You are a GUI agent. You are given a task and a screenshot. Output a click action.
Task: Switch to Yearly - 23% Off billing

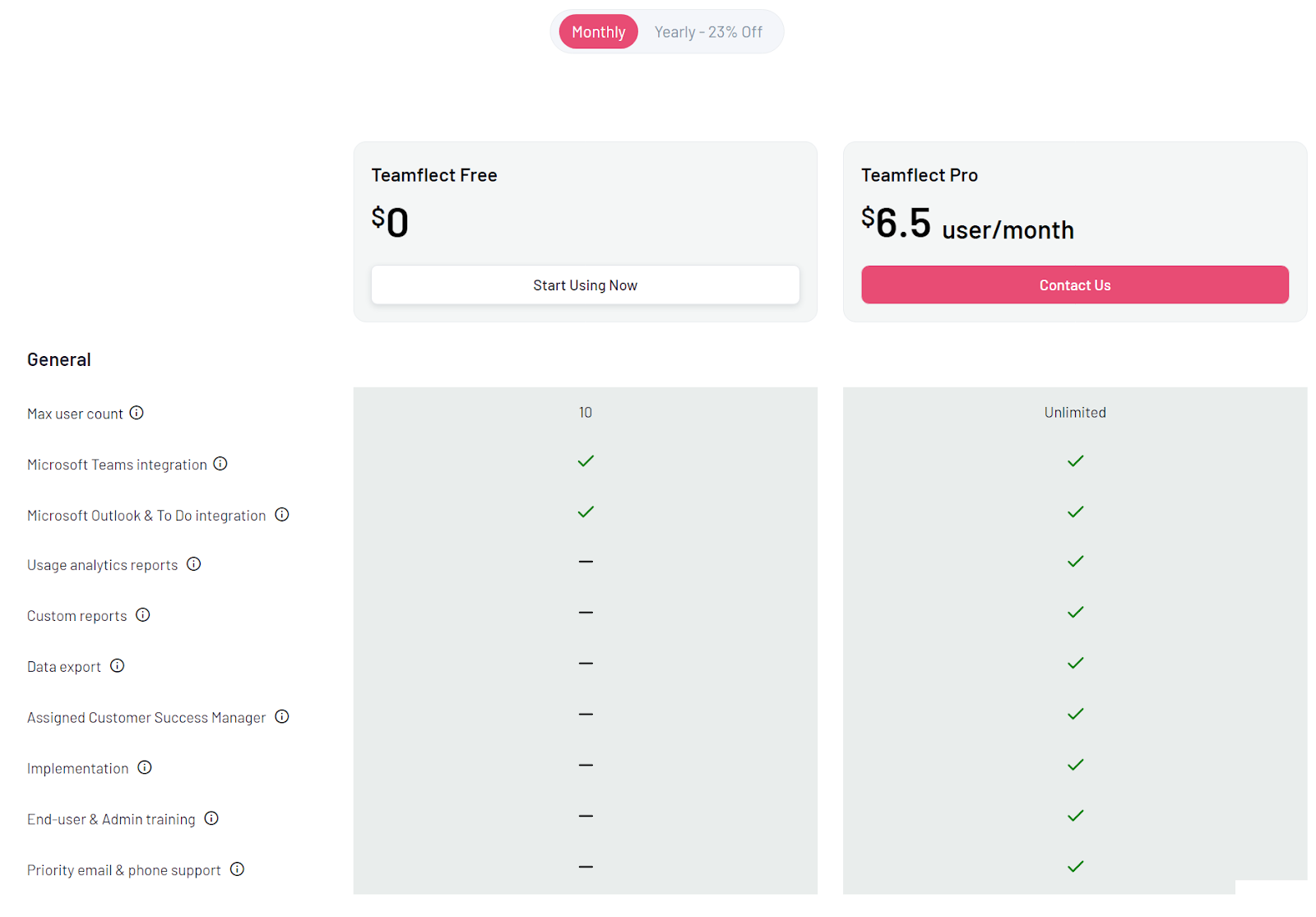pyautogui.click(x=708, y=32)
